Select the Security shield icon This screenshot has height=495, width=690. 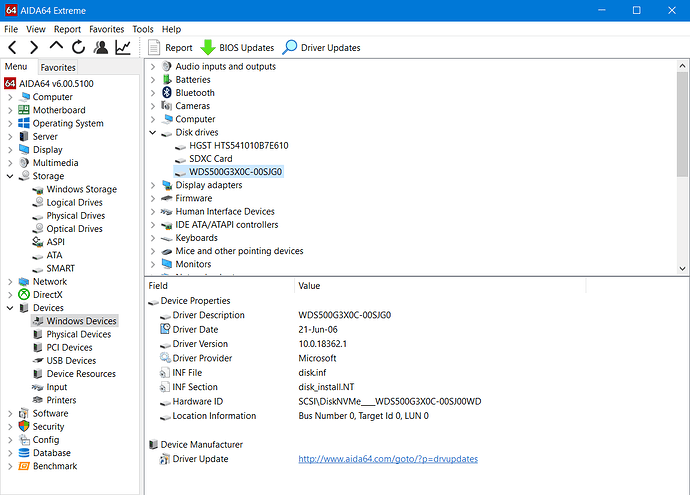pos(24,426)
